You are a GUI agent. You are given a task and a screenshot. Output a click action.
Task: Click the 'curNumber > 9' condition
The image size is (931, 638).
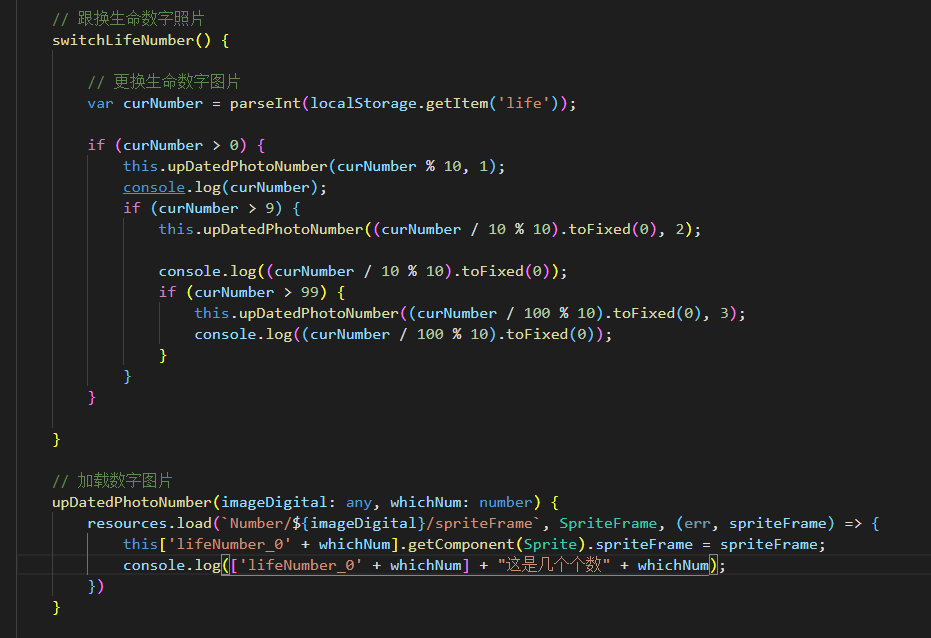point(216,208)
